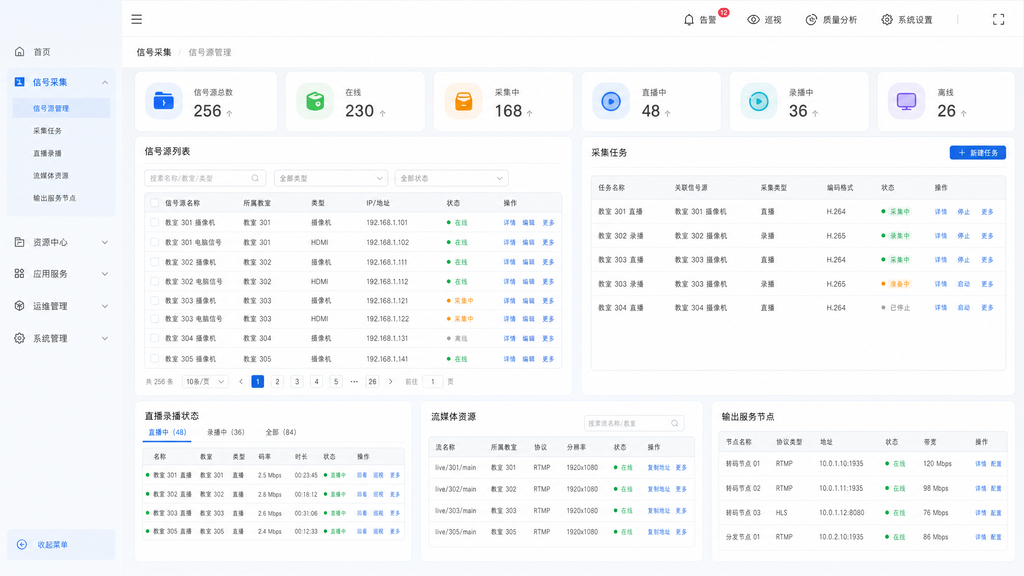1024x576 pixels.
Task: Check the box for 教室 305 摄像机
Action: pyautogui.click(x=155, y=359)
